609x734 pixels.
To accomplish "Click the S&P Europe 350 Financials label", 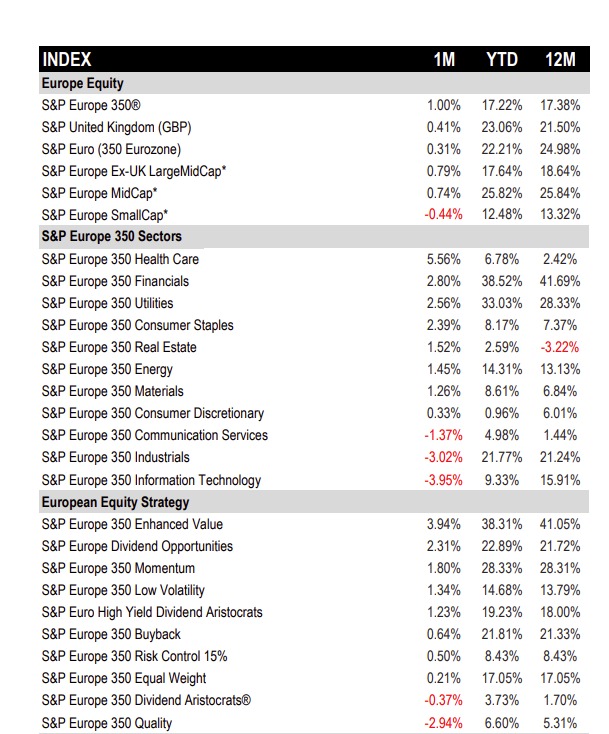I will 115,281.
